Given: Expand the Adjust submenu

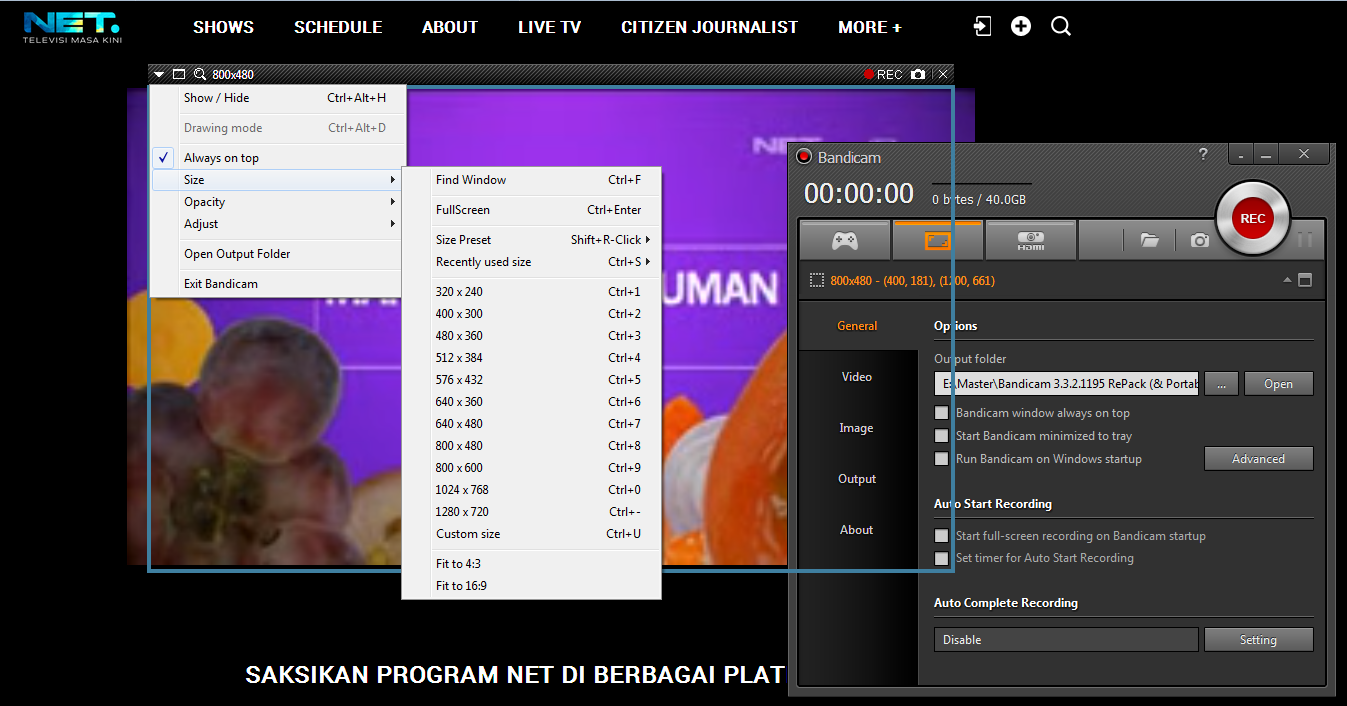Looking at the screenshot, I should coord(278,224).
